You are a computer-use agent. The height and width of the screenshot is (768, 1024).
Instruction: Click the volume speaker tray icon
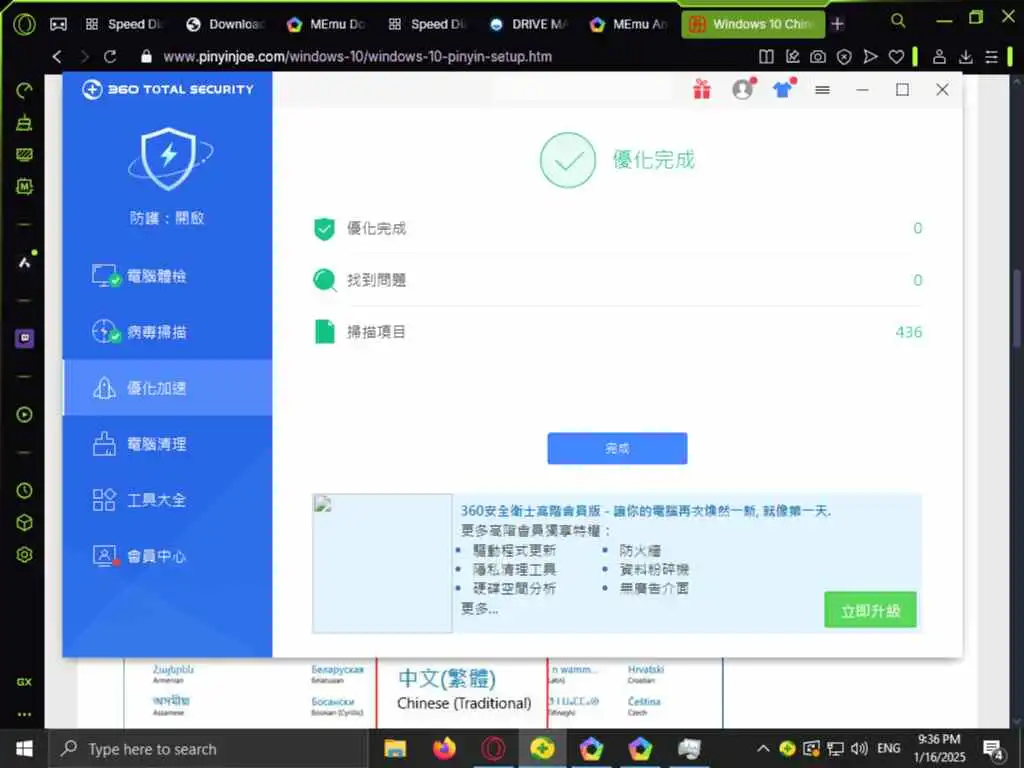859,748
